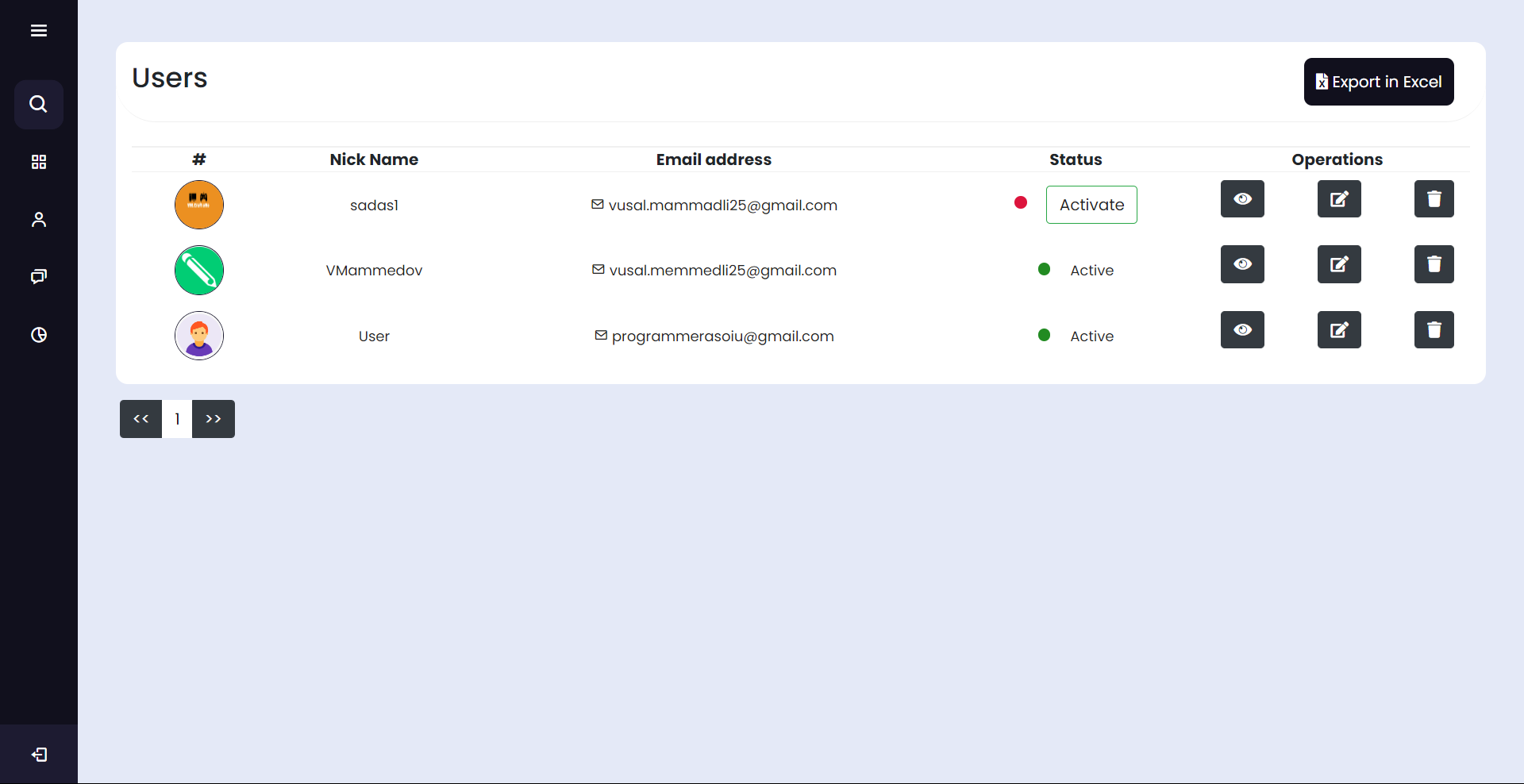
Task: Select the pie chart icon in the sidebar
Action: click(x=38, y=335)
